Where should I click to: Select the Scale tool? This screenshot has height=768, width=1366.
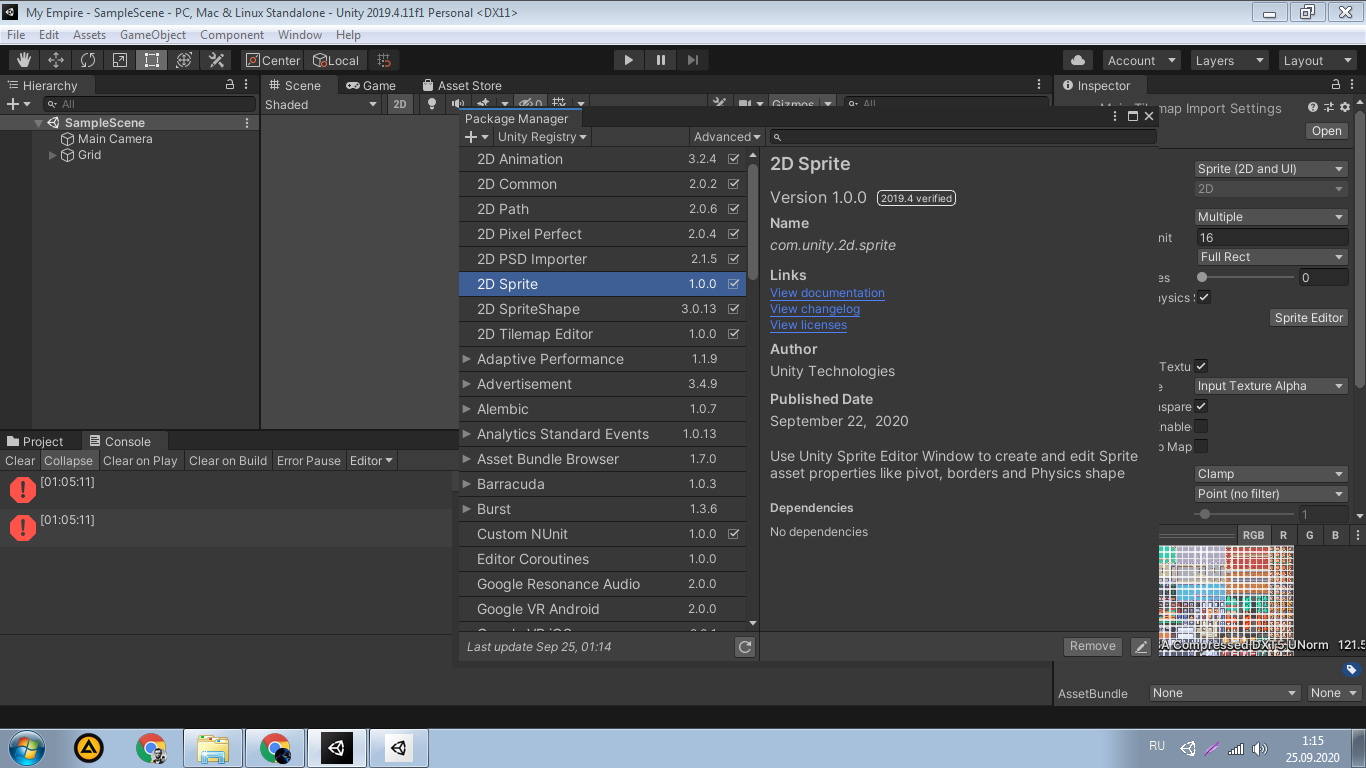(x=120, y=60)
